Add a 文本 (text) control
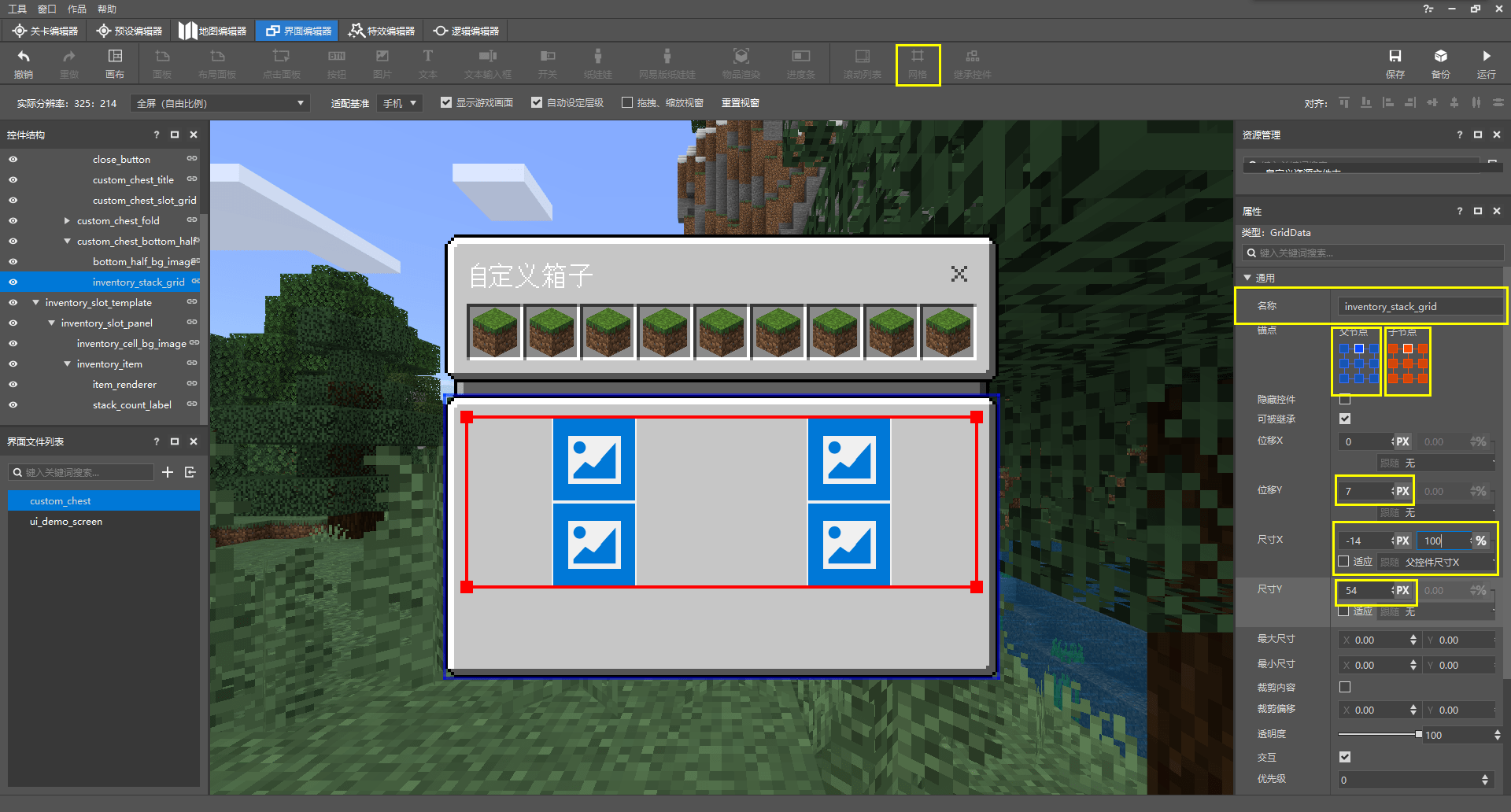 click(x=428, y=64)
